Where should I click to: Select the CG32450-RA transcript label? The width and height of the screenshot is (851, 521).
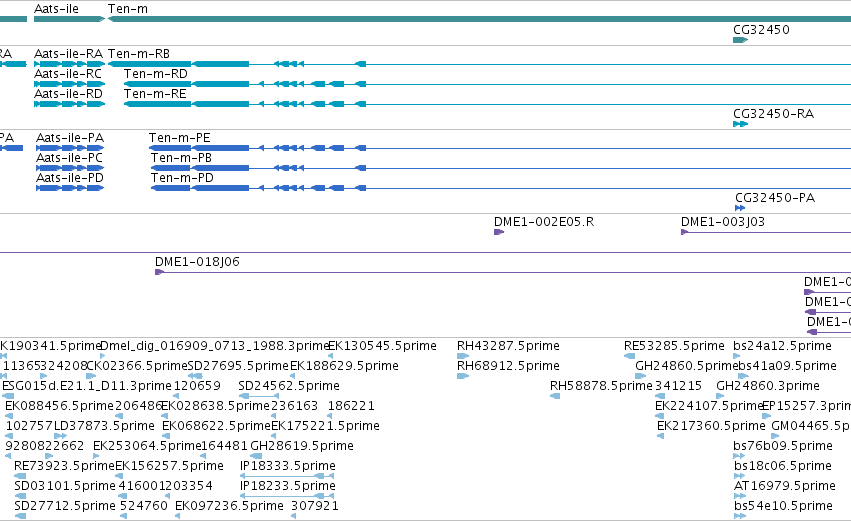(x=773, y=114)
